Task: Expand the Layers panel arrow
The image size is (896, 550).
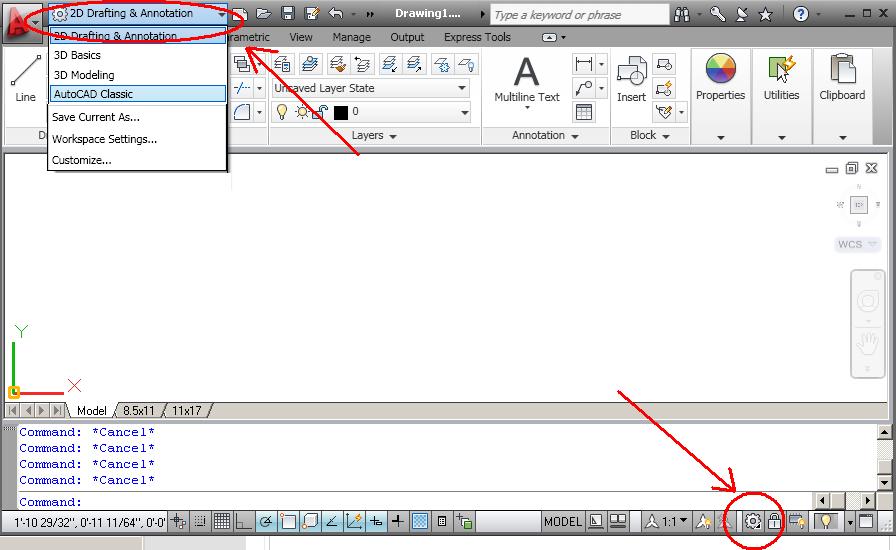Action: pos(393,136)
